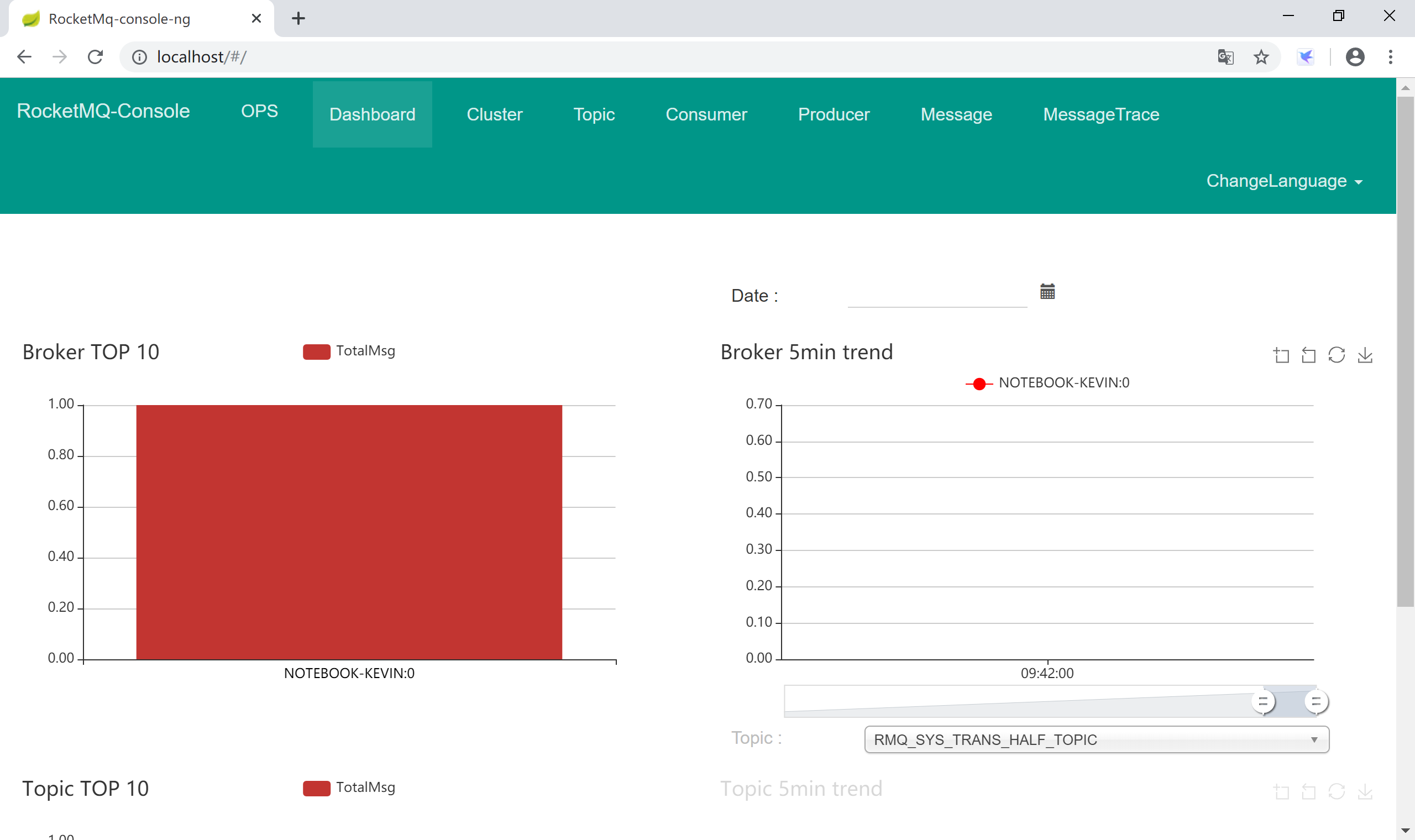
Task: Toggle TotalMsg legend in Topic TOP 10
Action: point(349,788)
